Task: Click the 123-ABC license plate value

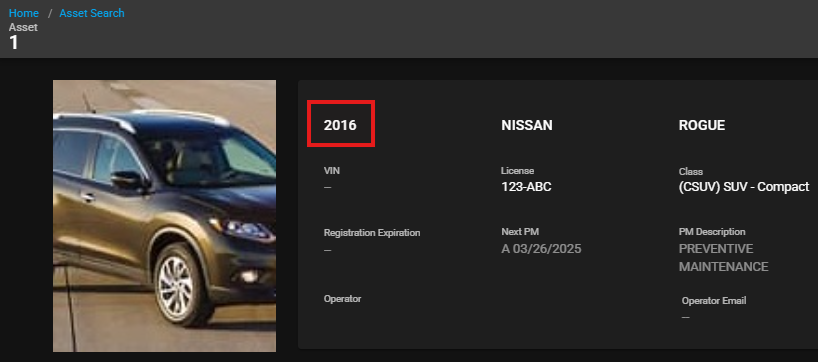Action: tap(526, 187)
